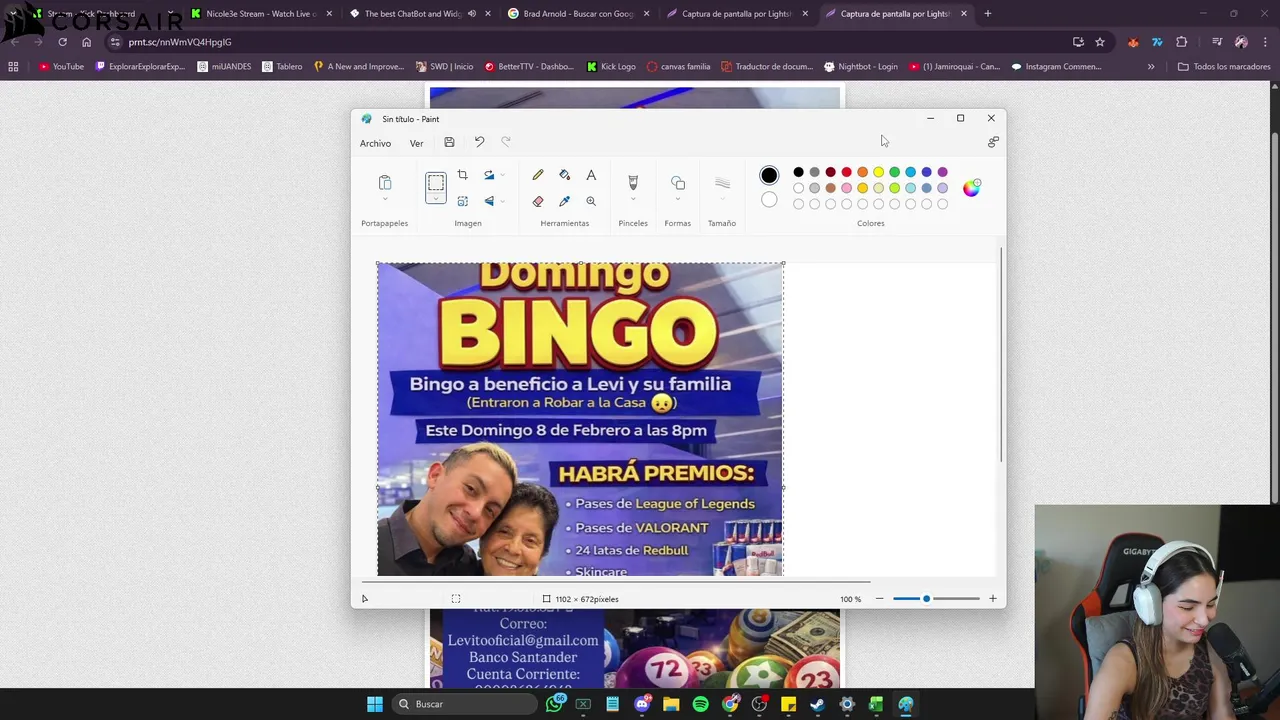Pick the red color swatch
Image resolution: width=1280 pixels, height=720 pixels.
click(x=846, y=172)
